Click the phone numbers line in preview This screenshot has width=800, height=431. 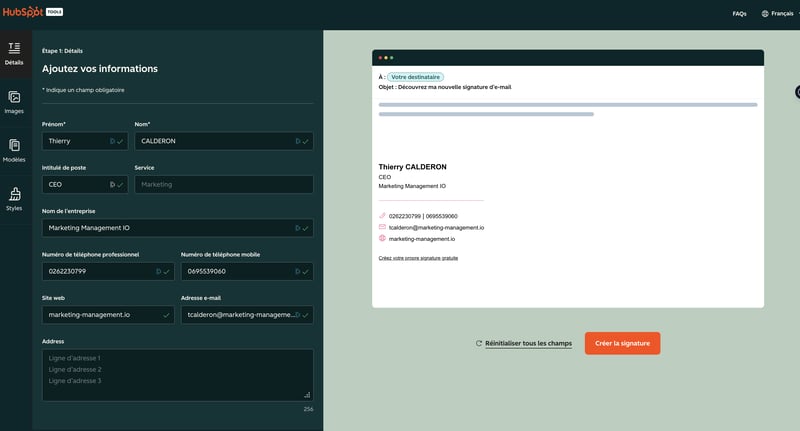coord(423,216)
